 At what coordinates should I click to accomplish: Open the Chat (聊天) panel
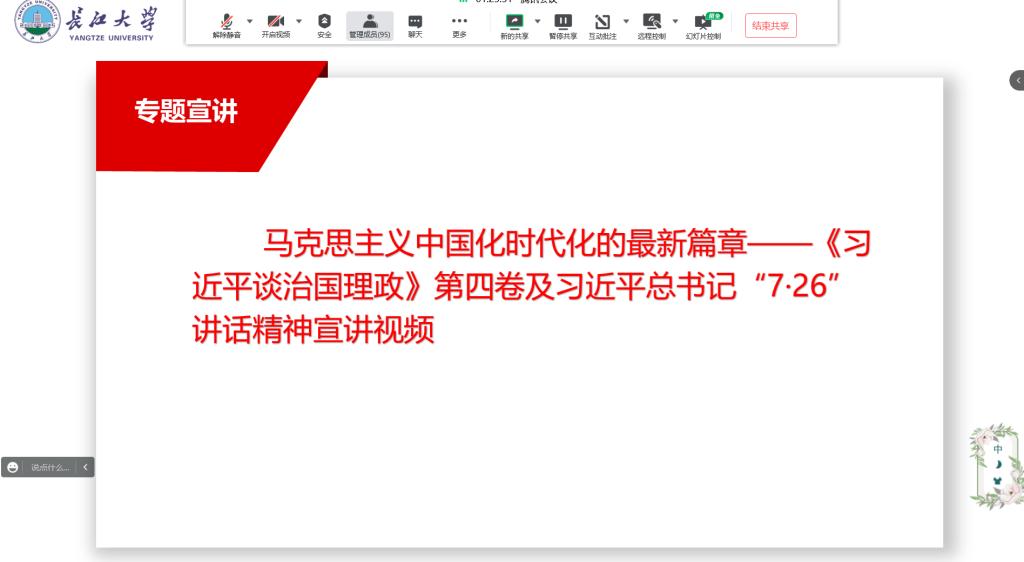pos(415,24)
